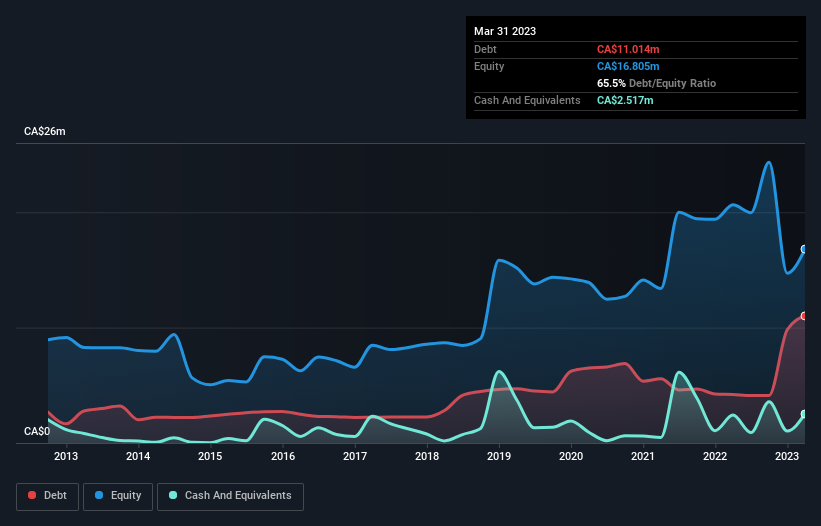
Task: Toggle the Equity series legend button
Action: pyautogui.click(x=118, y=496)
